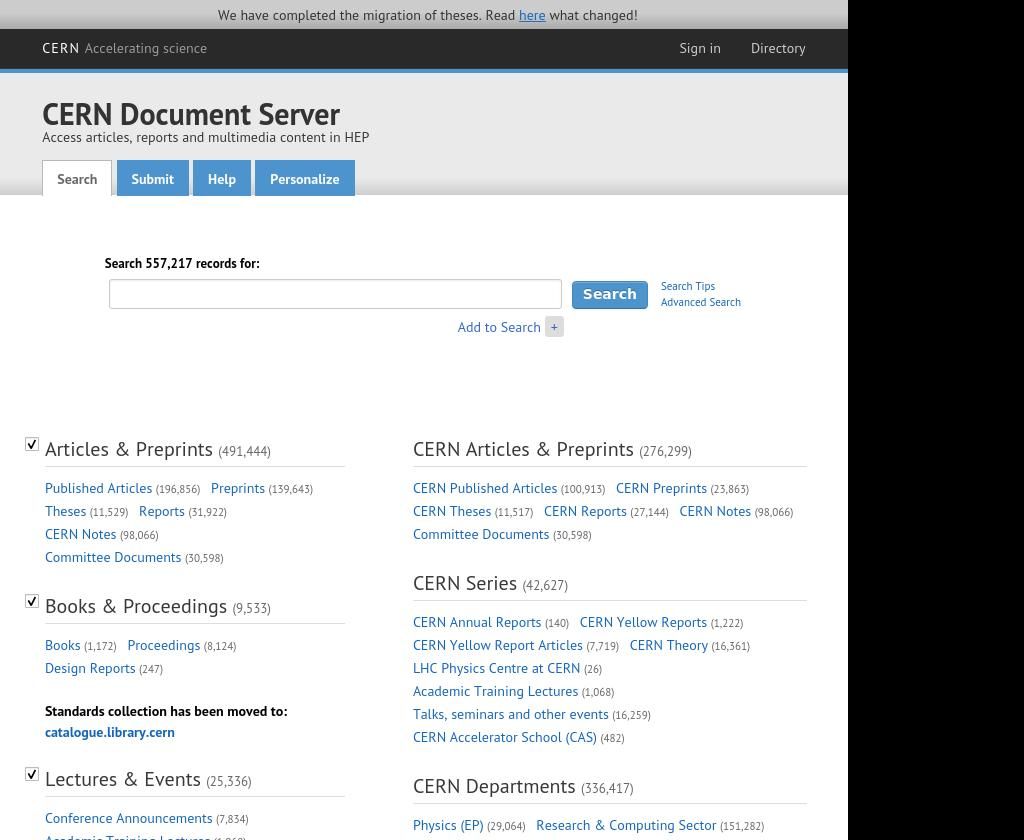
Task: Browse Published Articles collection
Action: click(99, 489)
